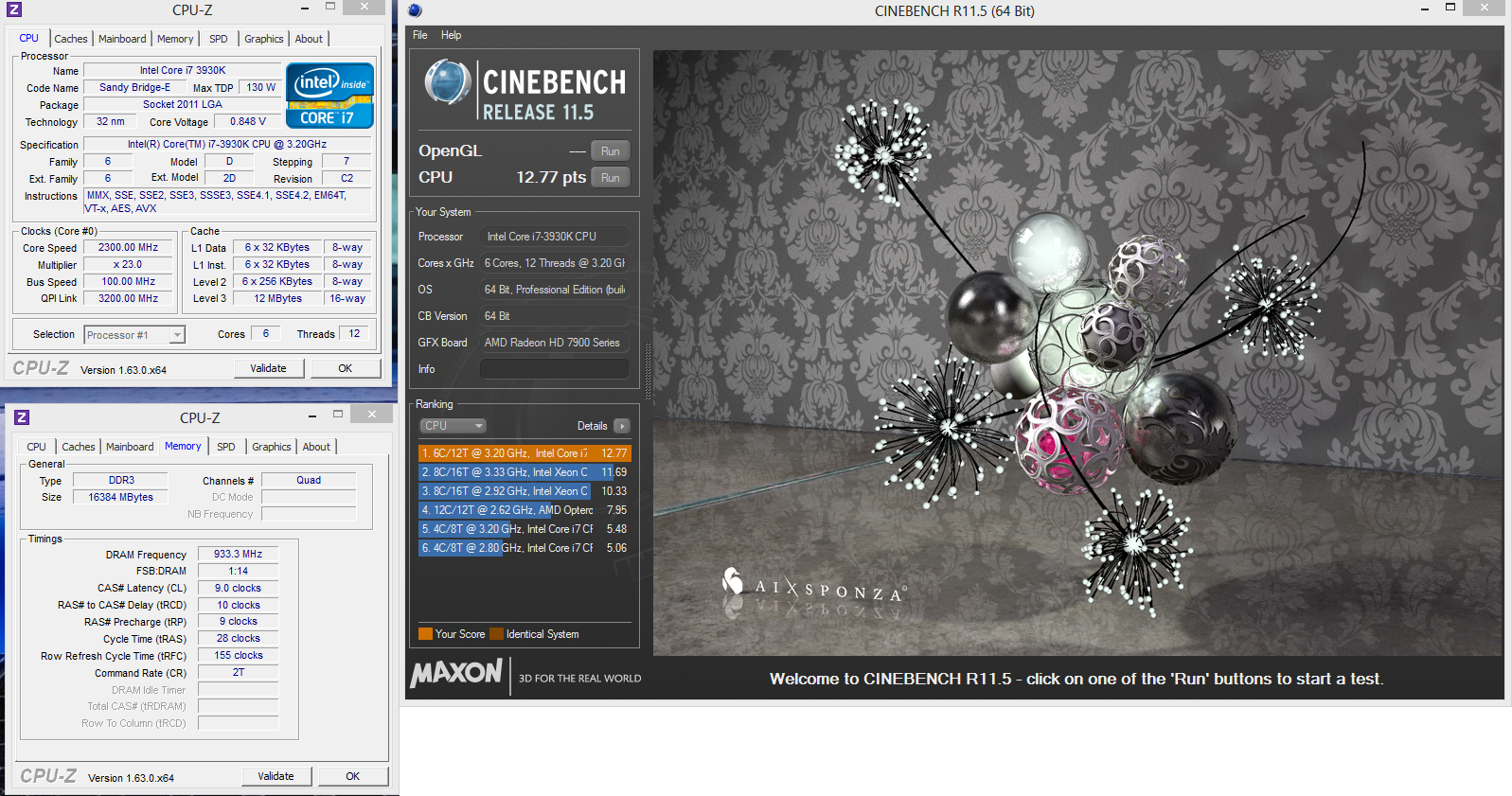Viewport: 1512px width, 796px height.
Task: Open the Mainboard tab in top CPU-Z window
Action: click(x=122, y=39)
